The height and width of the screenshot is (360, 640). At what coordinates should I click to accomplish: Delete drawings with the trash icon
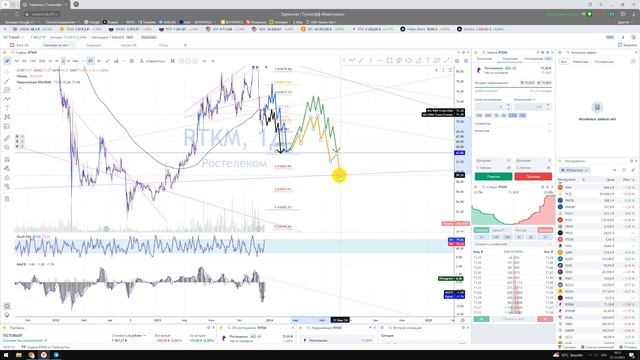[7, 199]
